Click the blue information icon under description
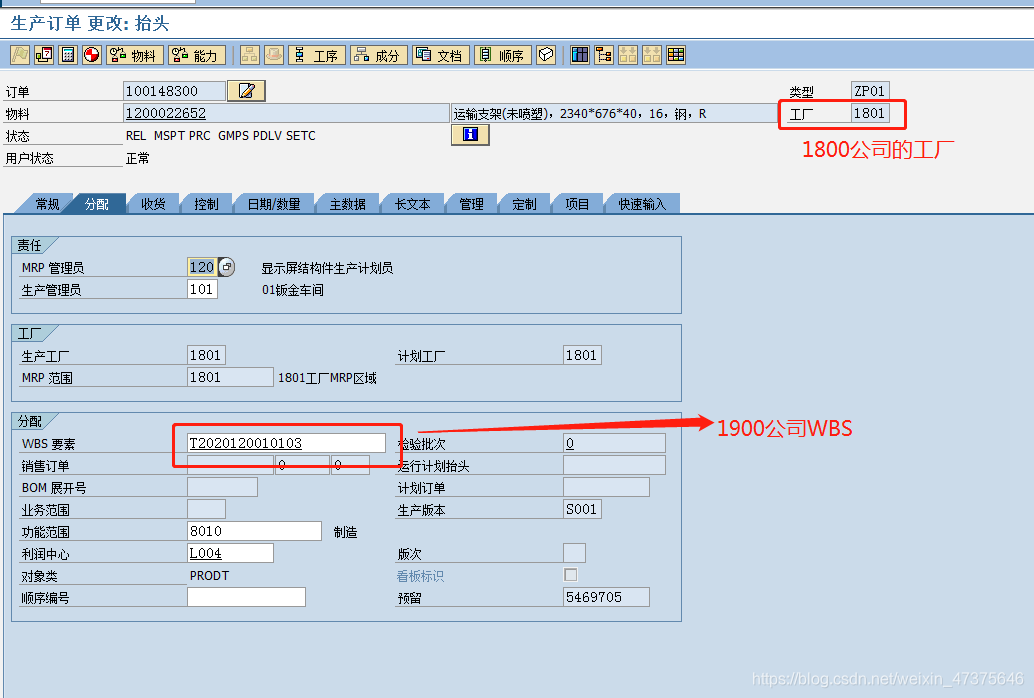Viewport: 1034px width, 698px height. coord(470,135)
